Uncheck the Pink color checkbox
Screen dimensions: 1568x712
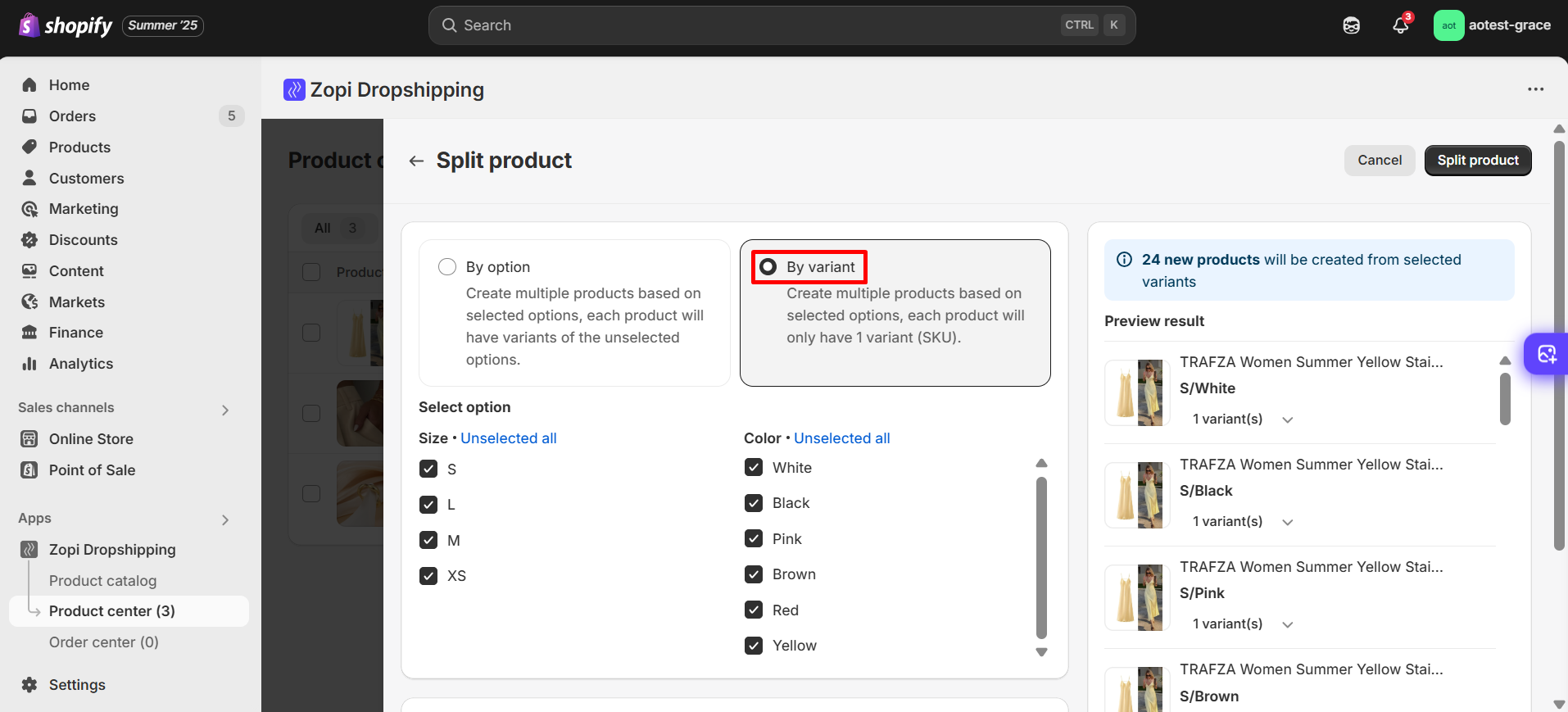(754, 538)
